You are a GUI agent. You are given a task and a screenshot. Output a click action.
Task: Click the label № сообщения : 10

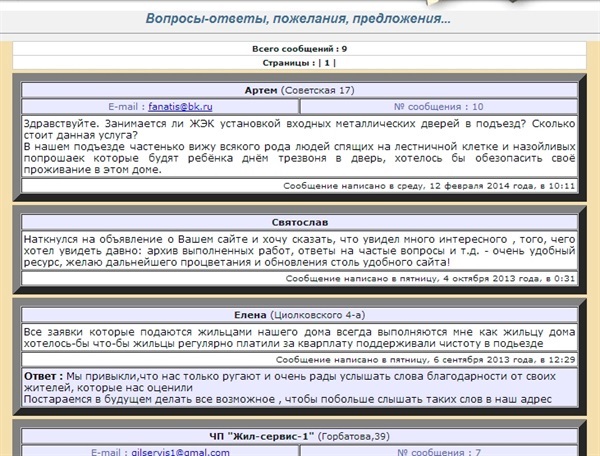tap(439, 107)
